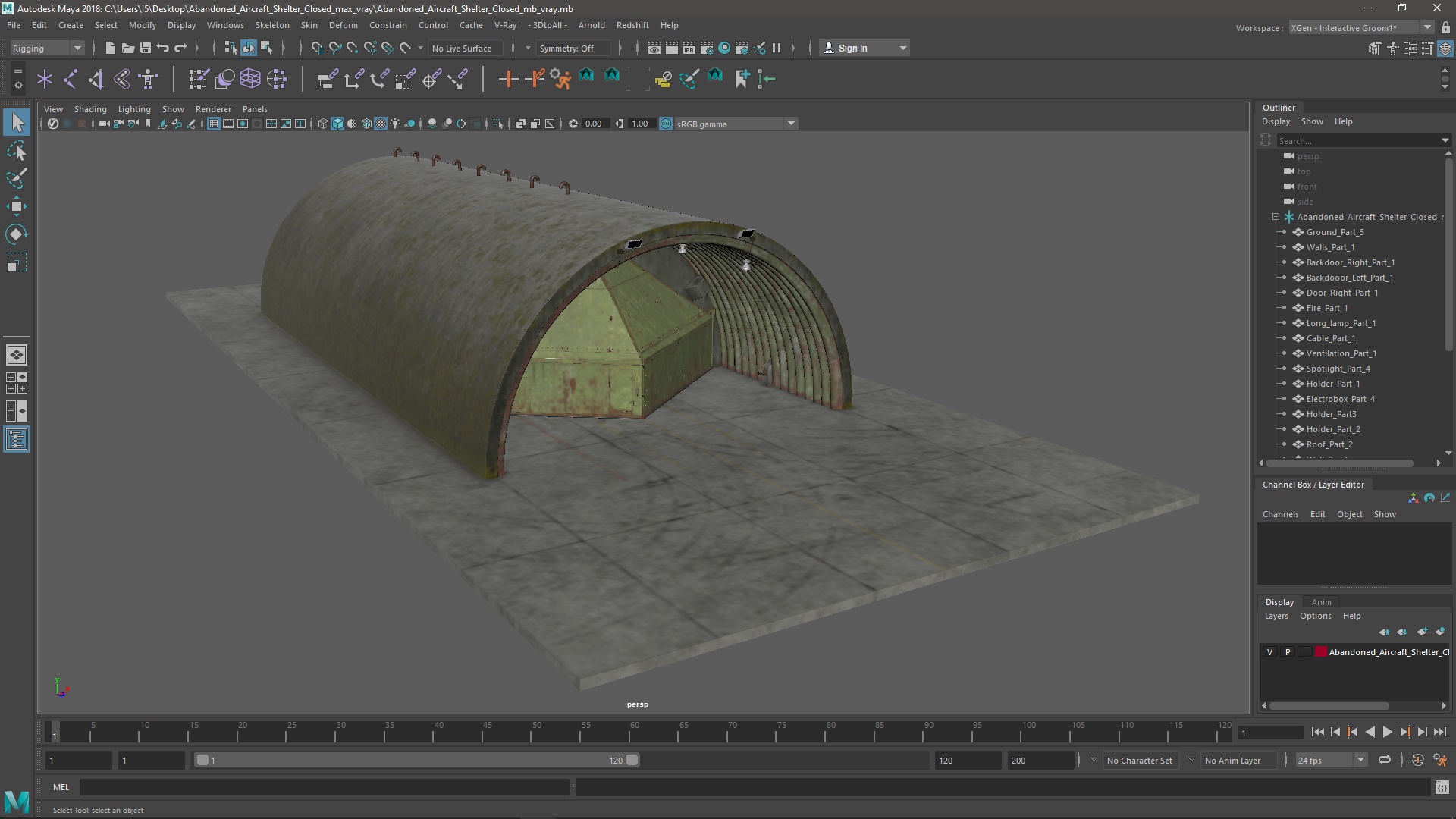
Task: Toggle the layer display type box
Action: [x=1304, y=652]
